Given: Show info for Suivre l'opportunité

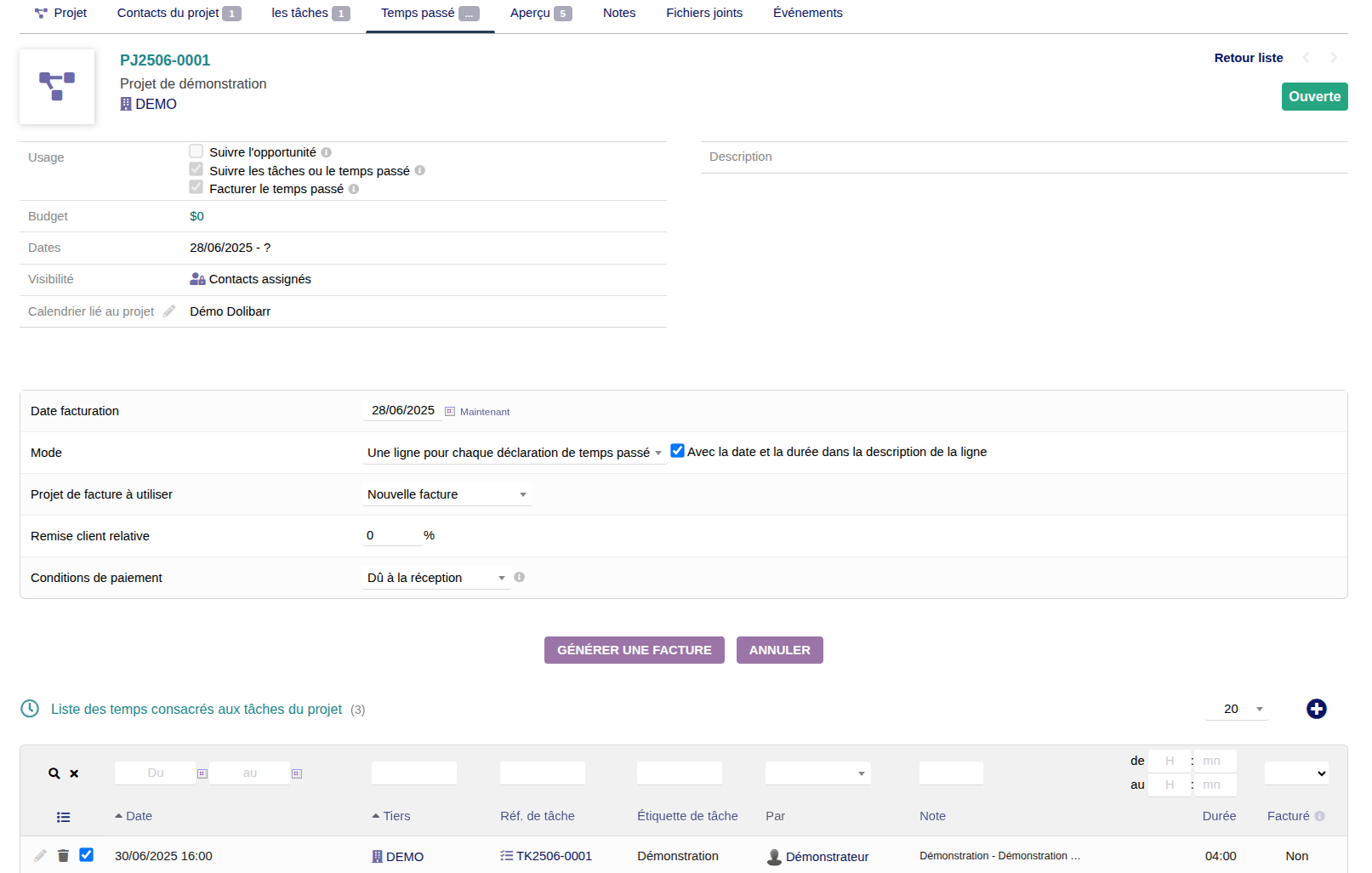Looking at the screenshot, I should point(327,152).
